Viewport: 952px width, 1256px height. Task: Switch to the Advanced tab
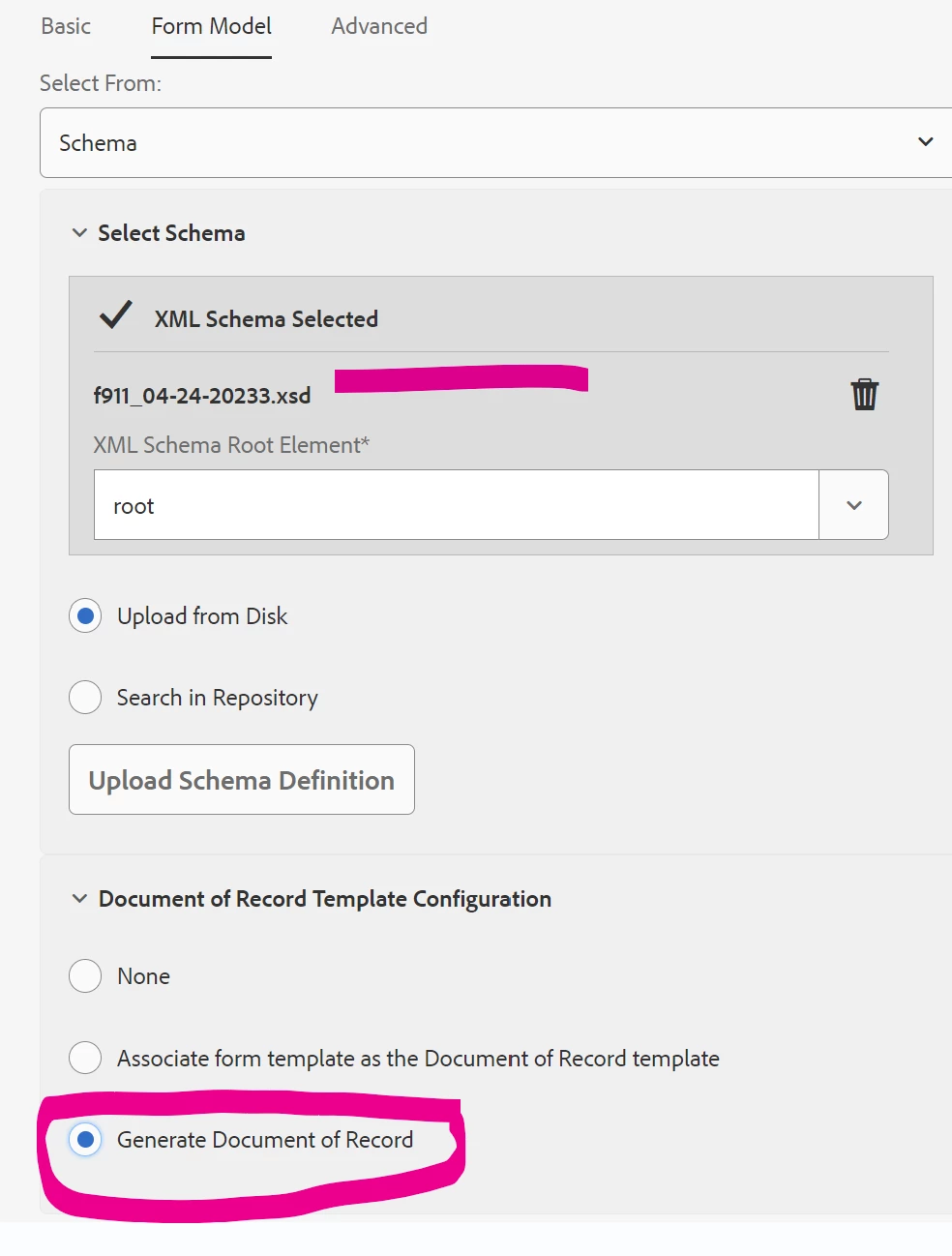pyautogui.click(x=379, y=26)
